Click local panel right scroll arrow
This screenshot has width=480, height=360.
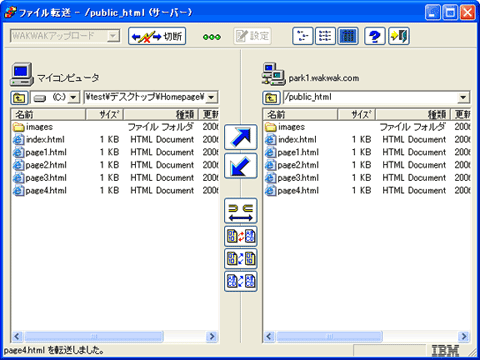(x=212, y=336)
